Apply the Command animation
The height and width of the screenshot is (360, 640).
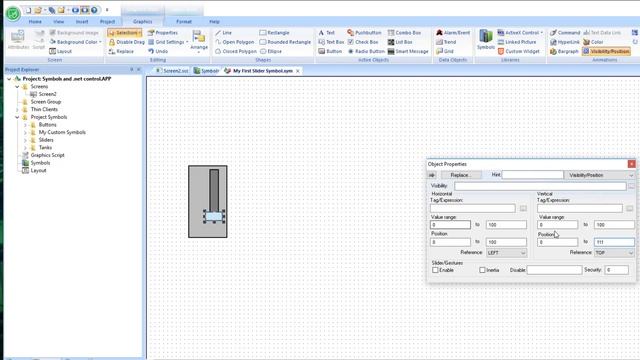[565, 33]
